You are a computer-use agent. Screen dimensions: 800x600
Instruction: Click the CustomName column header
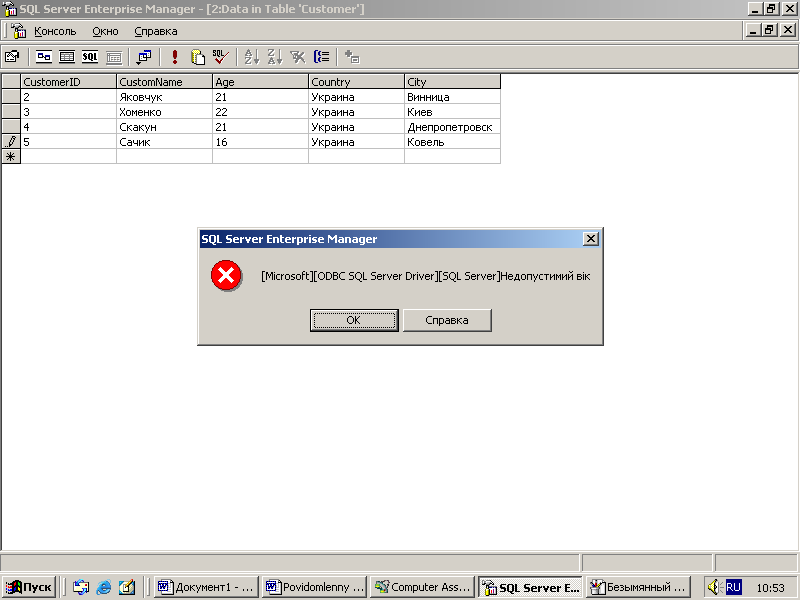tap(164, 82)
